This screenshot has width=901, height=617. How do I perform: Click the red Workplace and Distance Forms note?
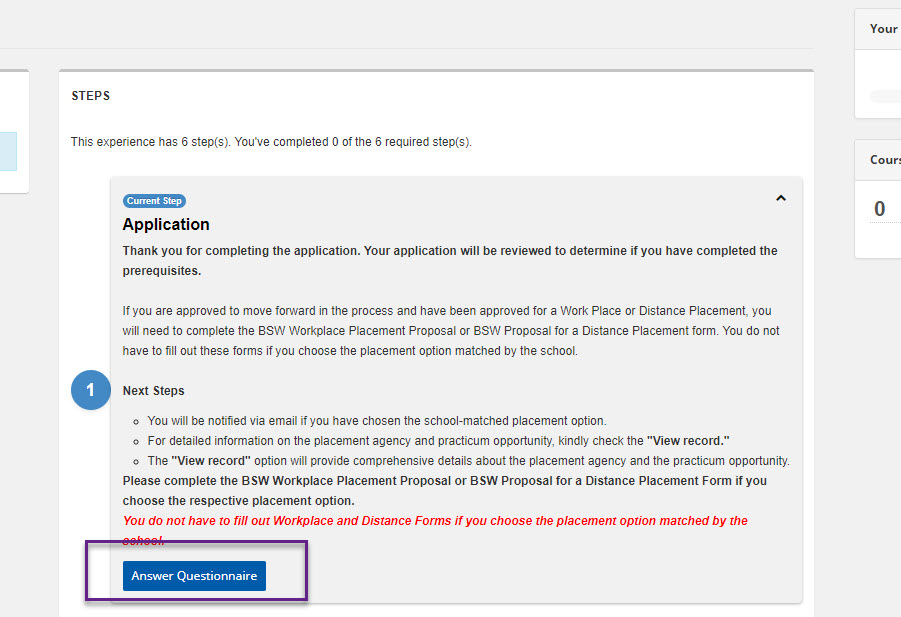pyautogui.click(x=435, y=521)
